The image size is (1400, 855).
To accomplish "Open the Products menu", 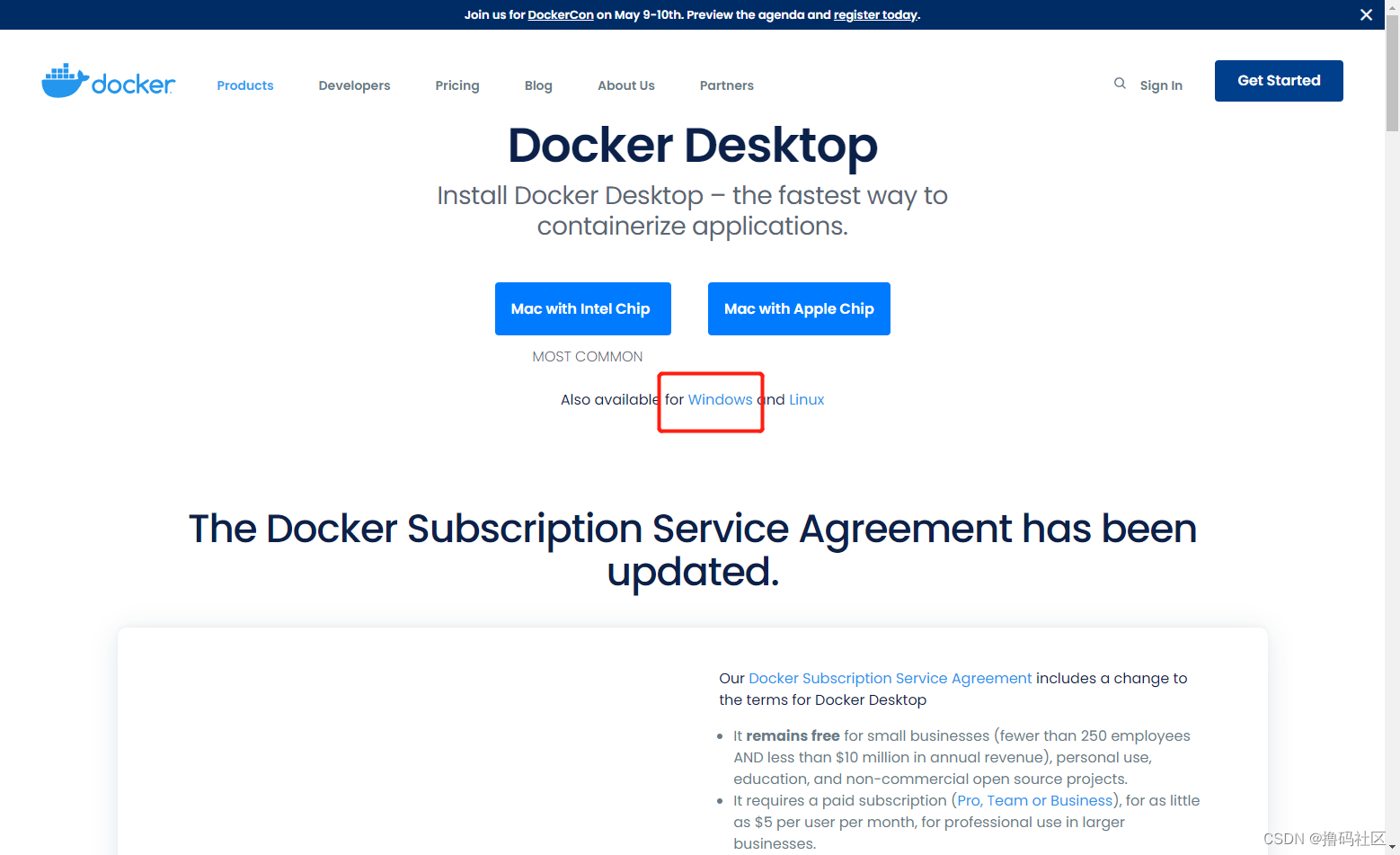I will (245, 85).
